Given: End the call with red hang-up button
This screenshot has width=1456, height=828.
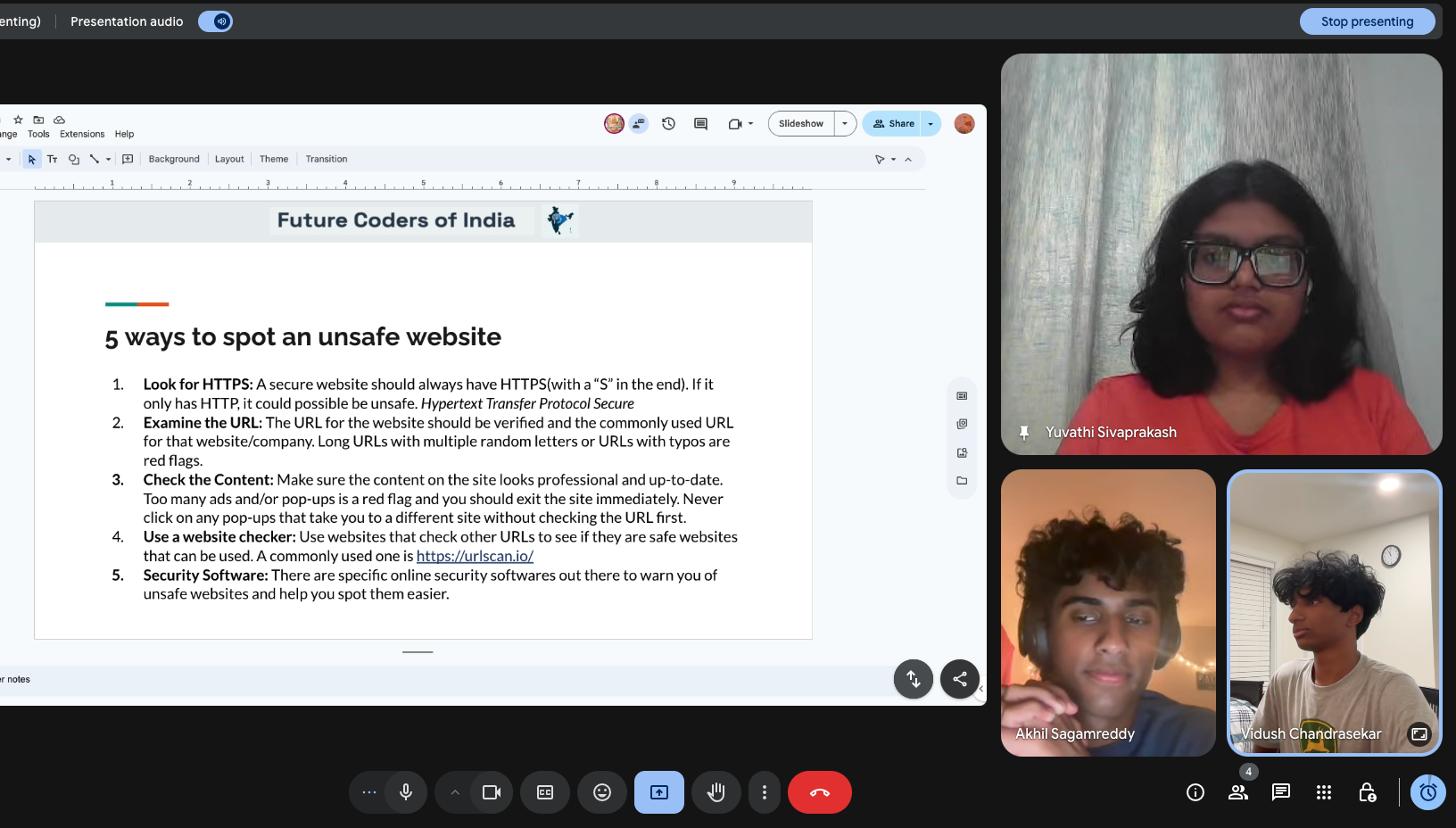Looking at the screenshot, I should click(819, 792).
